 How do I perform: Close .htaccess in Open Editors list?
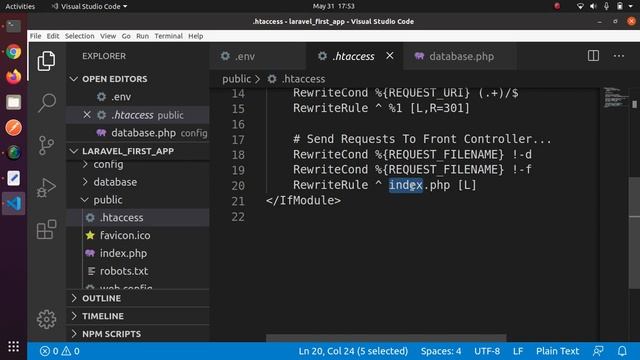(87, 115)
